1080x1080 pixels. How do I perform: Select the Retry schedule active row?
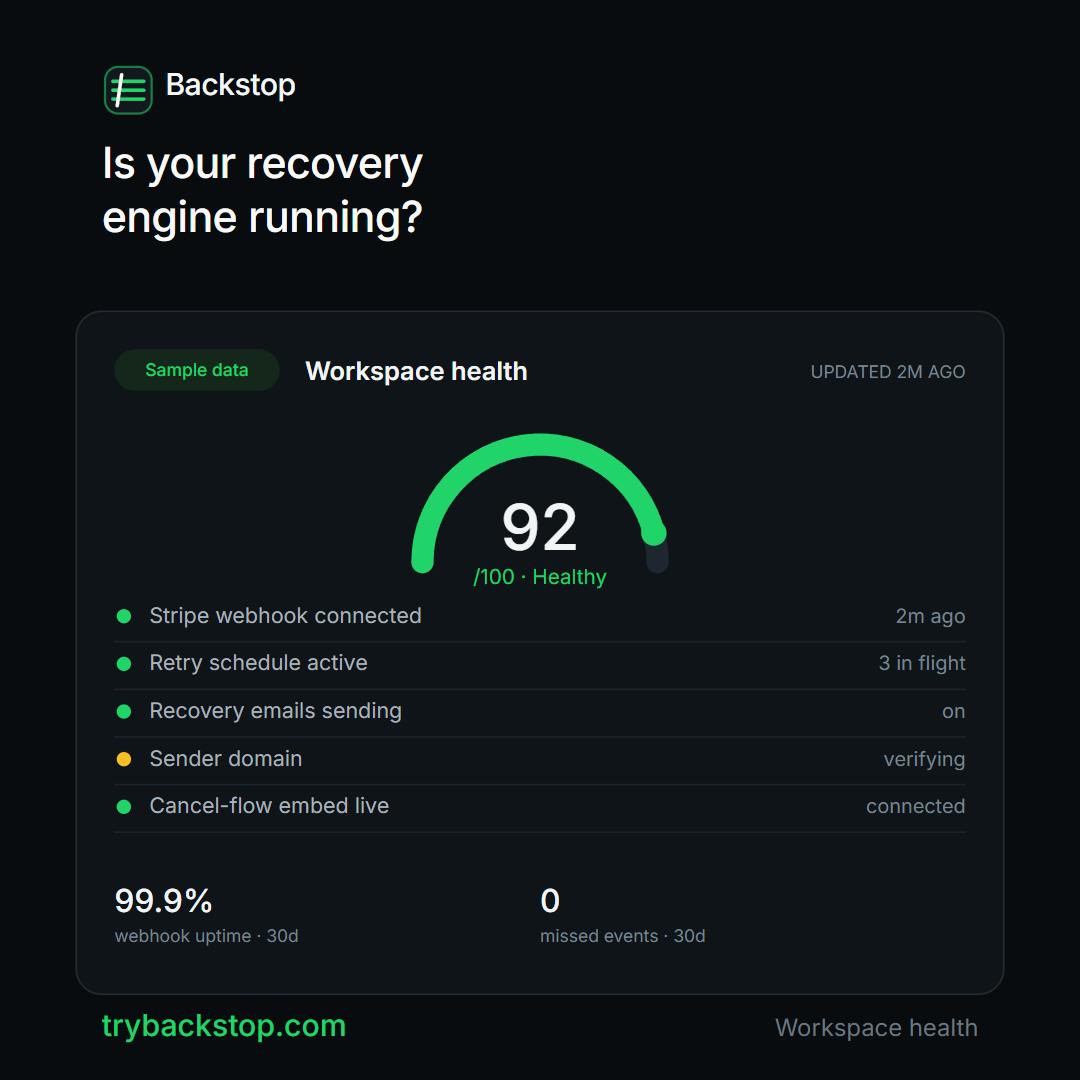[x=540, y=663]
